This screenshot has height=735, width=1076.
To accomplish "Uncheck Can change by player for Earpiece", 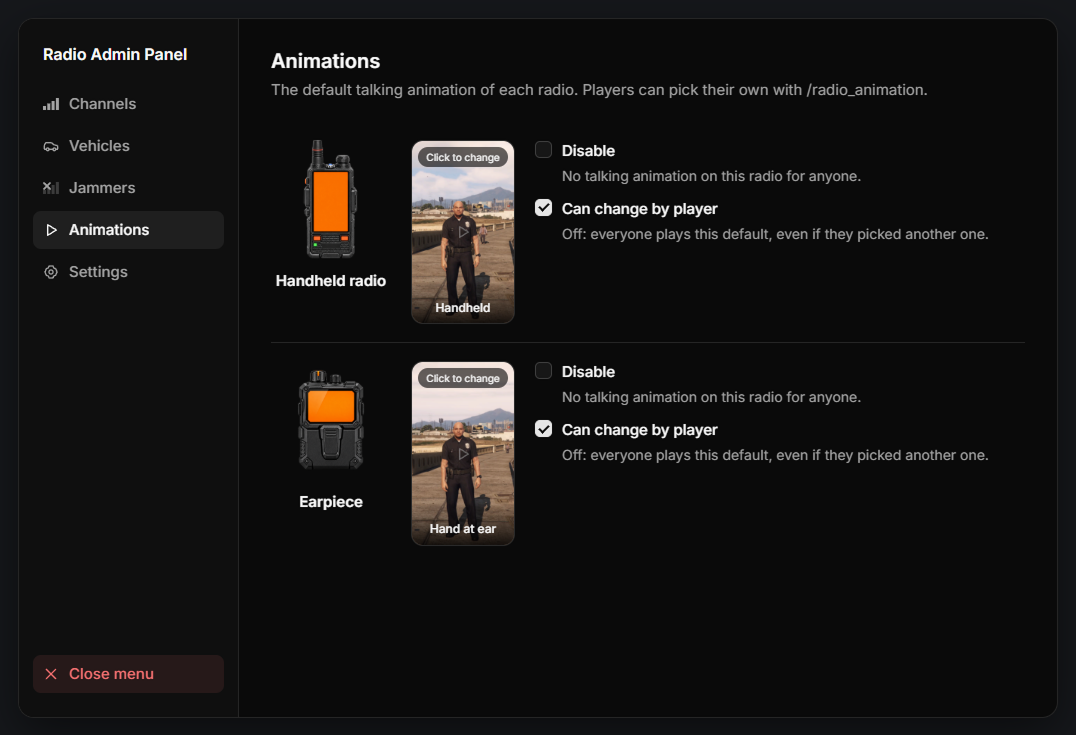I will coord(543,429).
